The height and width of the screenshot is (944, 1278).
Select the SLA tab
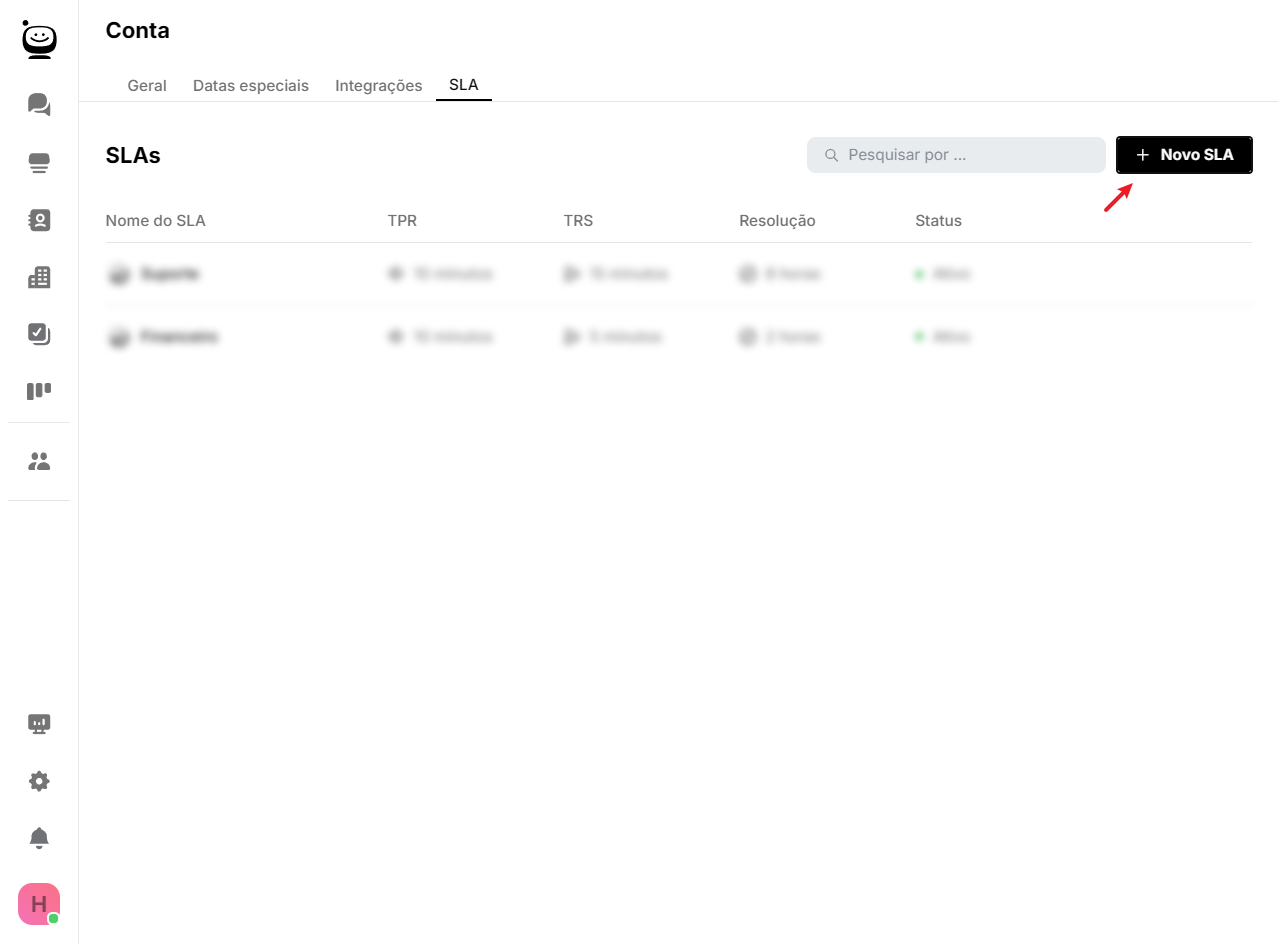pyautogui.click(x=464, y=85)
